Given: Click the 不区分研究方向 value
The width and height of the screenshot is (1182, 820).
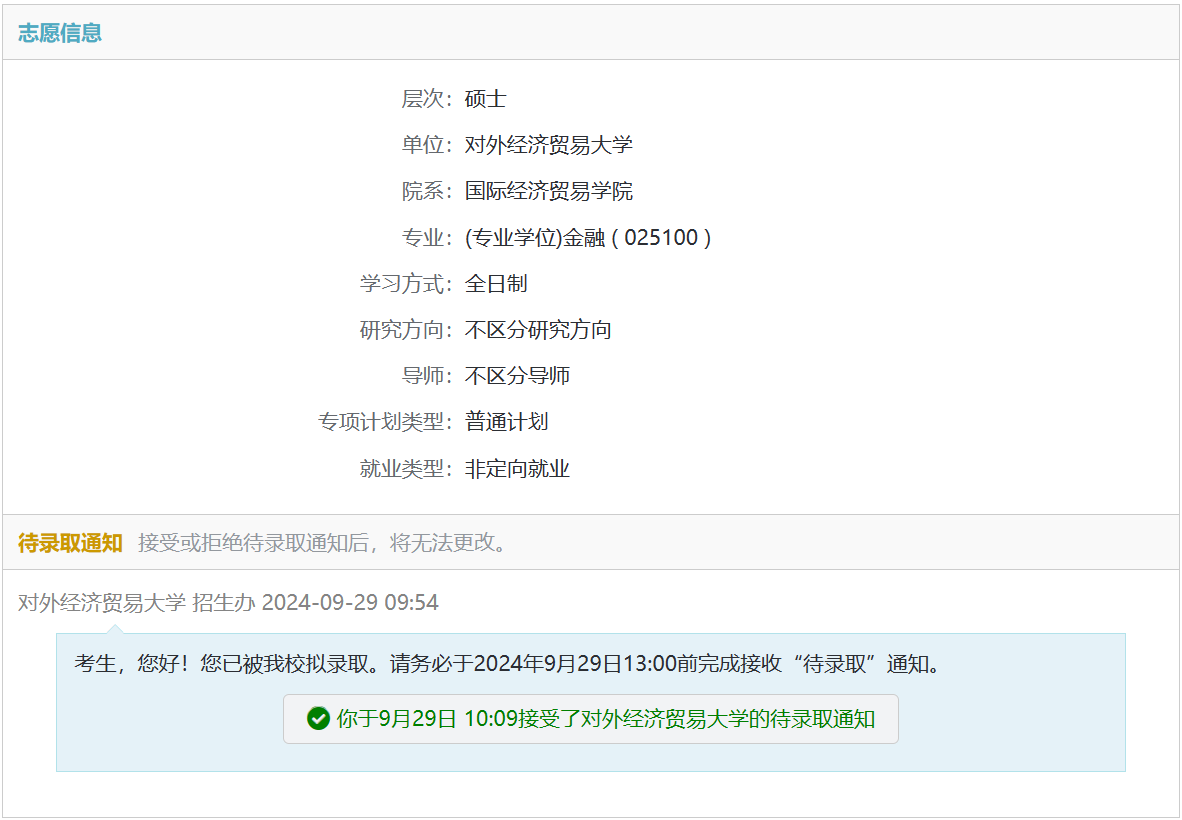Looking at the screenshot, I should [538, 330].
